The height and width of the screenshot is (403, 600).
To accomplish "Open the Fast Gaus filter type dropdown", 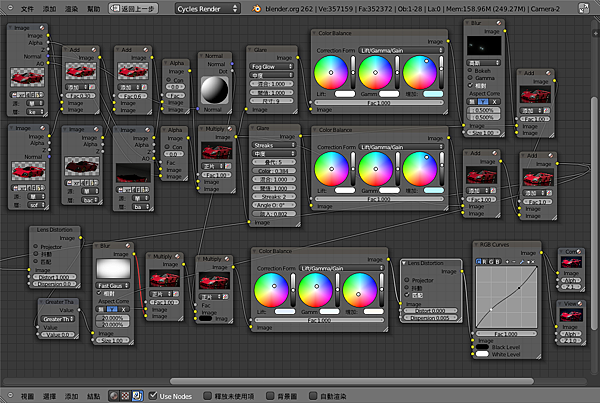I will [113, 286].
